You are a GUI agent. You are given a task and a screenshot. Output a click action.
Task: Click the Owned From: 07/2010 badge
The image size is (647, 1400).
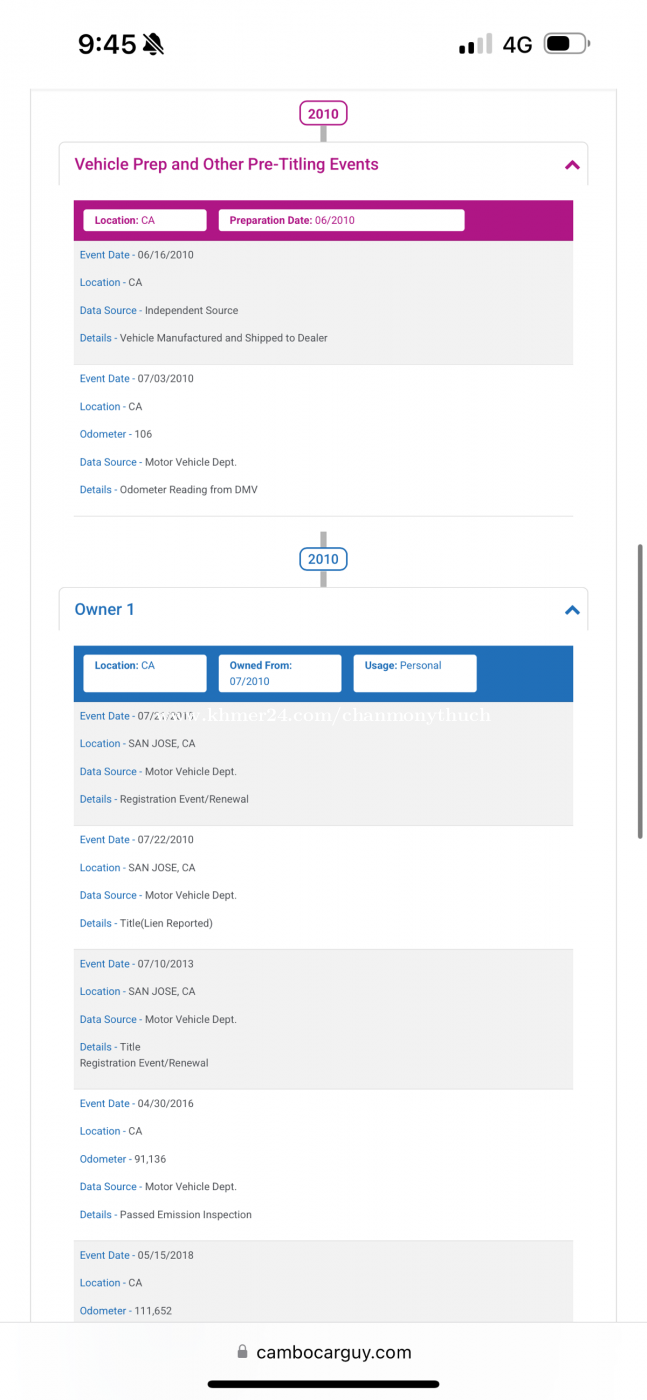[x=280, y=673]
